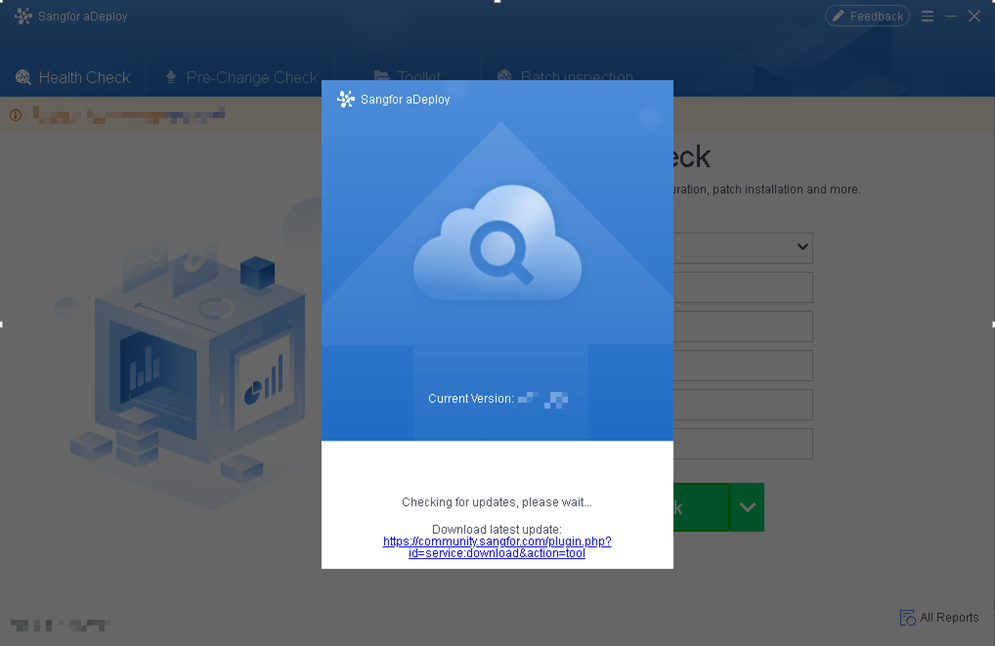This screenshot has height=646, width=995.
Task: Click the second form input field
Action: point(743,287)
